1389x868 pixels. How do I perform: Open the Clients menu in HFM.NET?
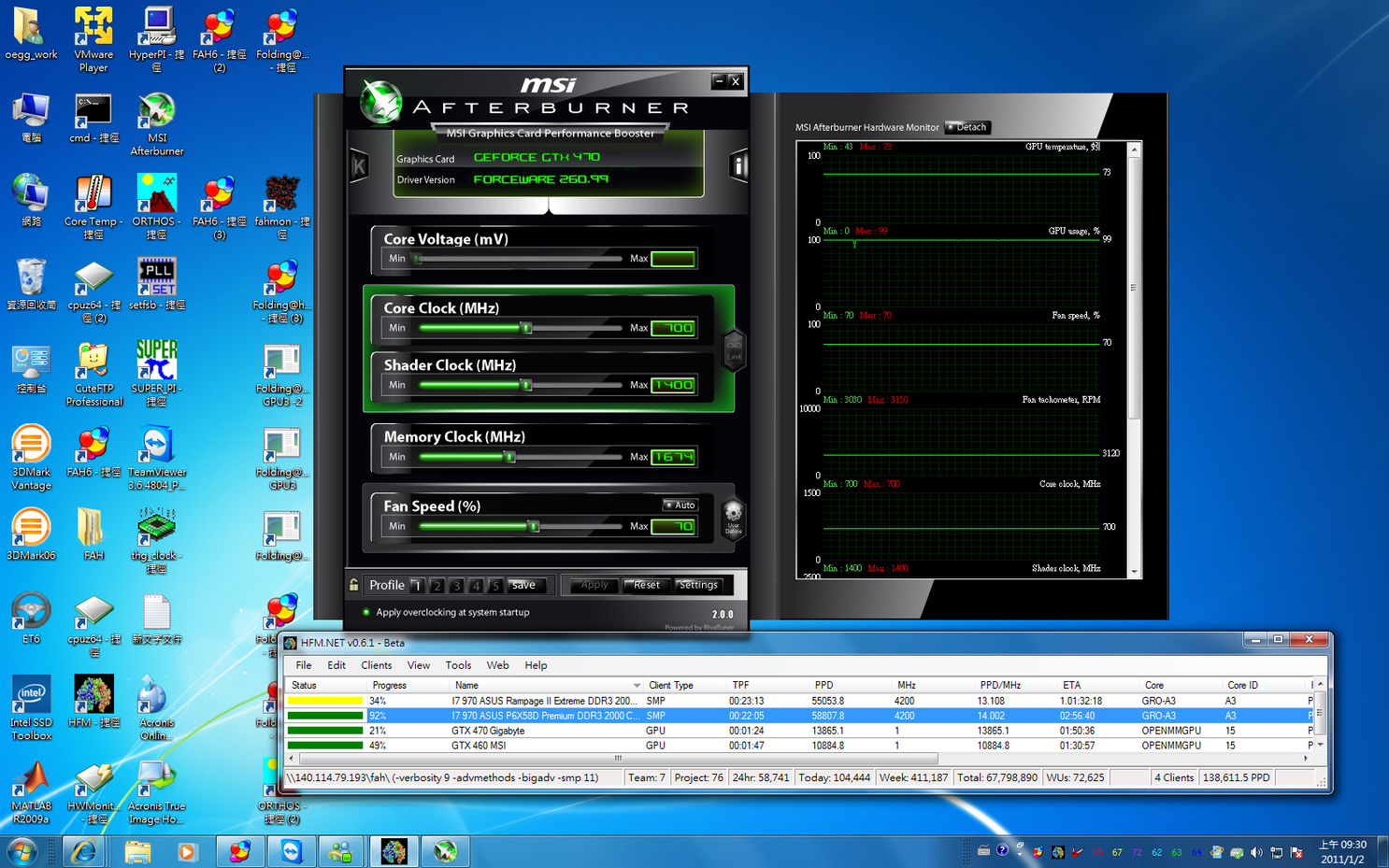377,665
